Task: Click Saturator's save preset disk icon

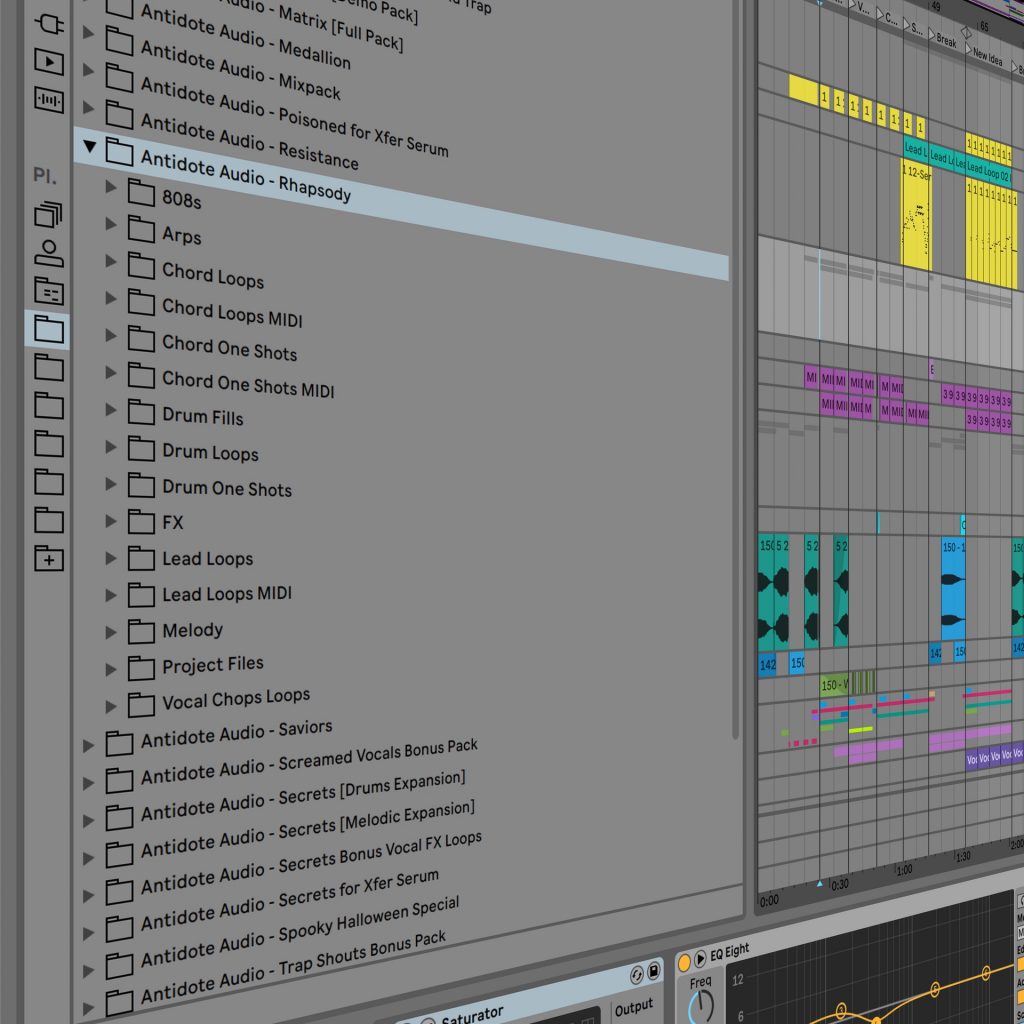Action: click(654, 972)
